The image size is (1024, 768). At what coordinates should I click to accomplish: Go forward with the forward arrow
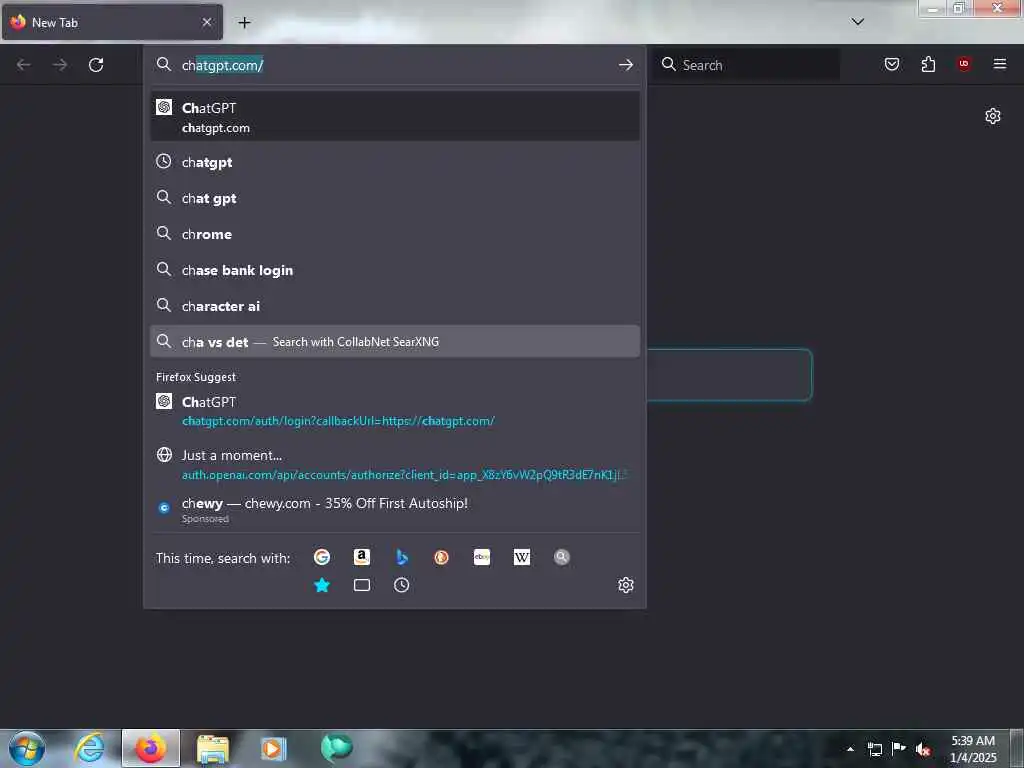pyautogui.click(x=60, y=65)
